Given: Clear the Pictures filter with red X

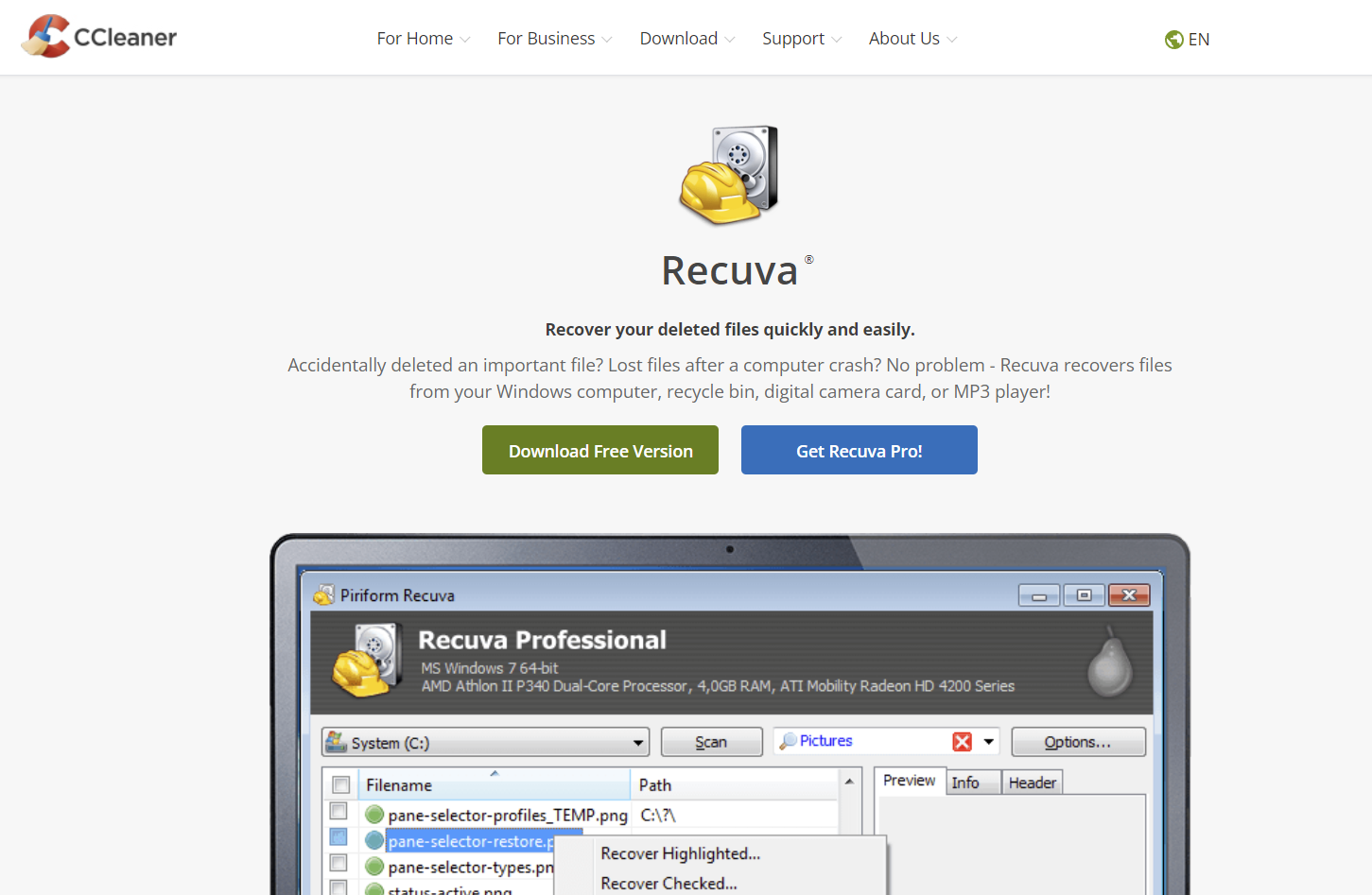Looking at the screenshot, I should click(x=963, y=742).
